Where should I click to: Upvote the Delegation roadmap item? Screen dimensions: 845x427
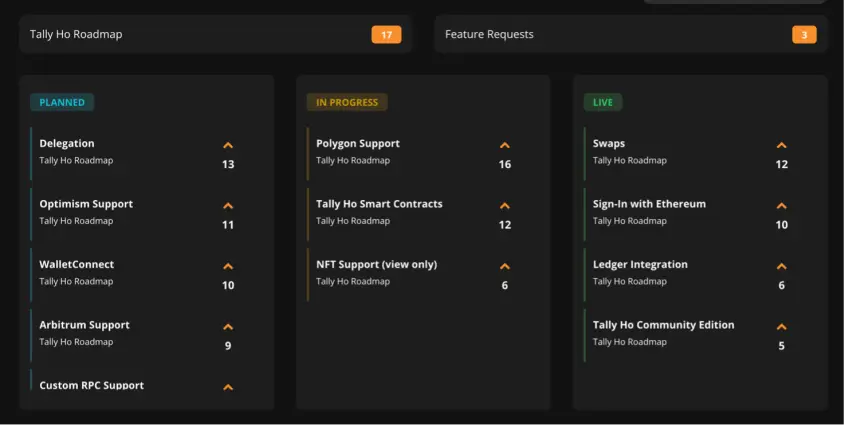point(228,145)
